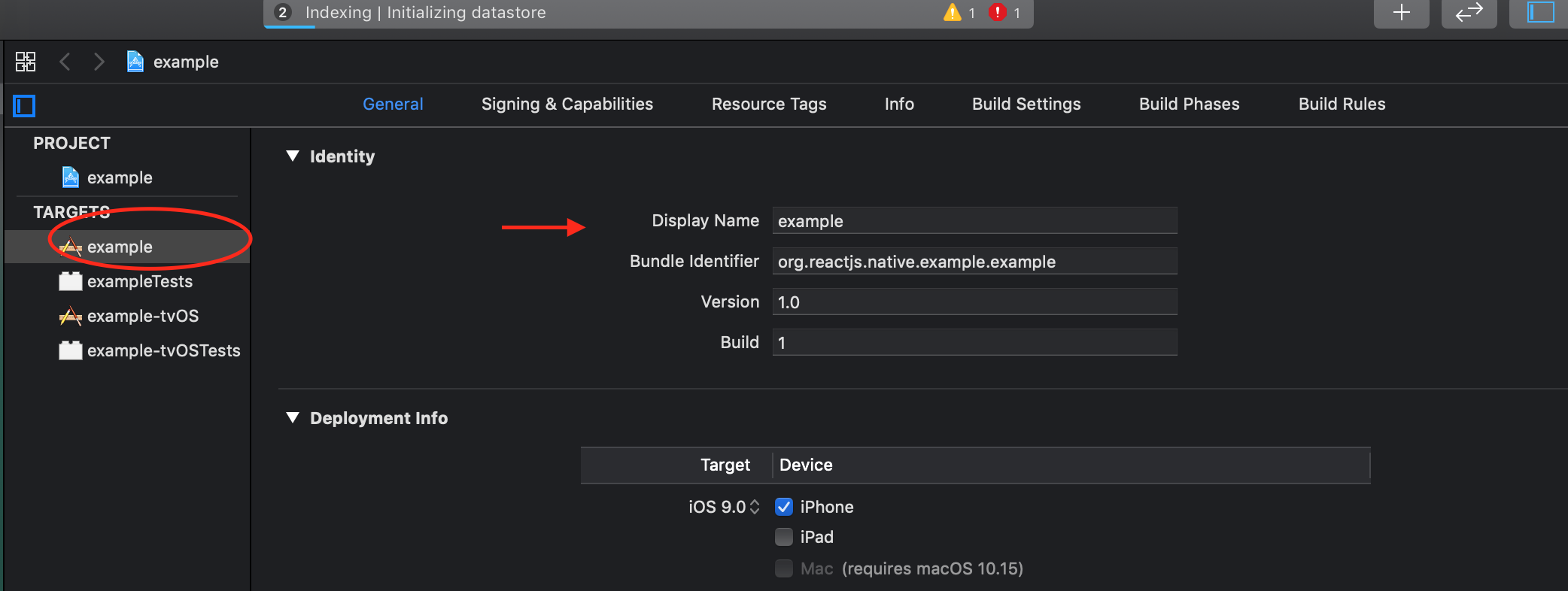Enable the iPad device checkbox
1568x591 pixels.
point(784,537)
